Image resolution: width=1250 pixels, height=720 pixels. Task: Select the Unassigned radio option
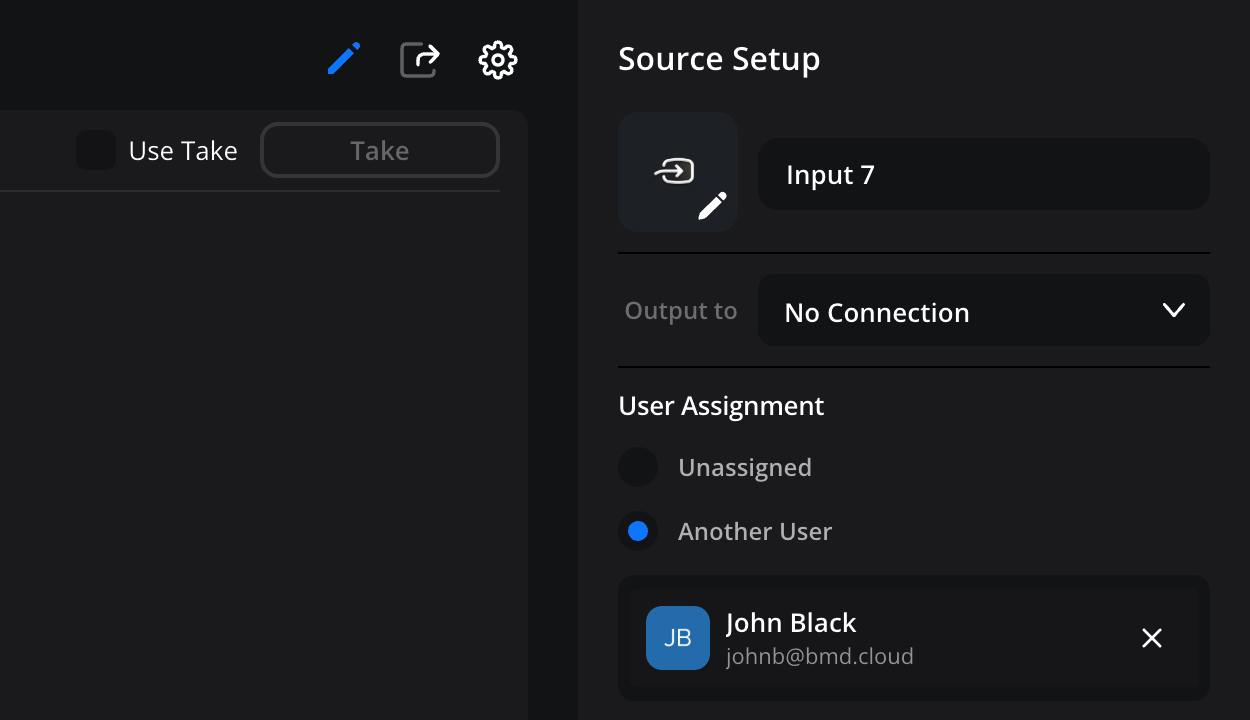(638, 467)
